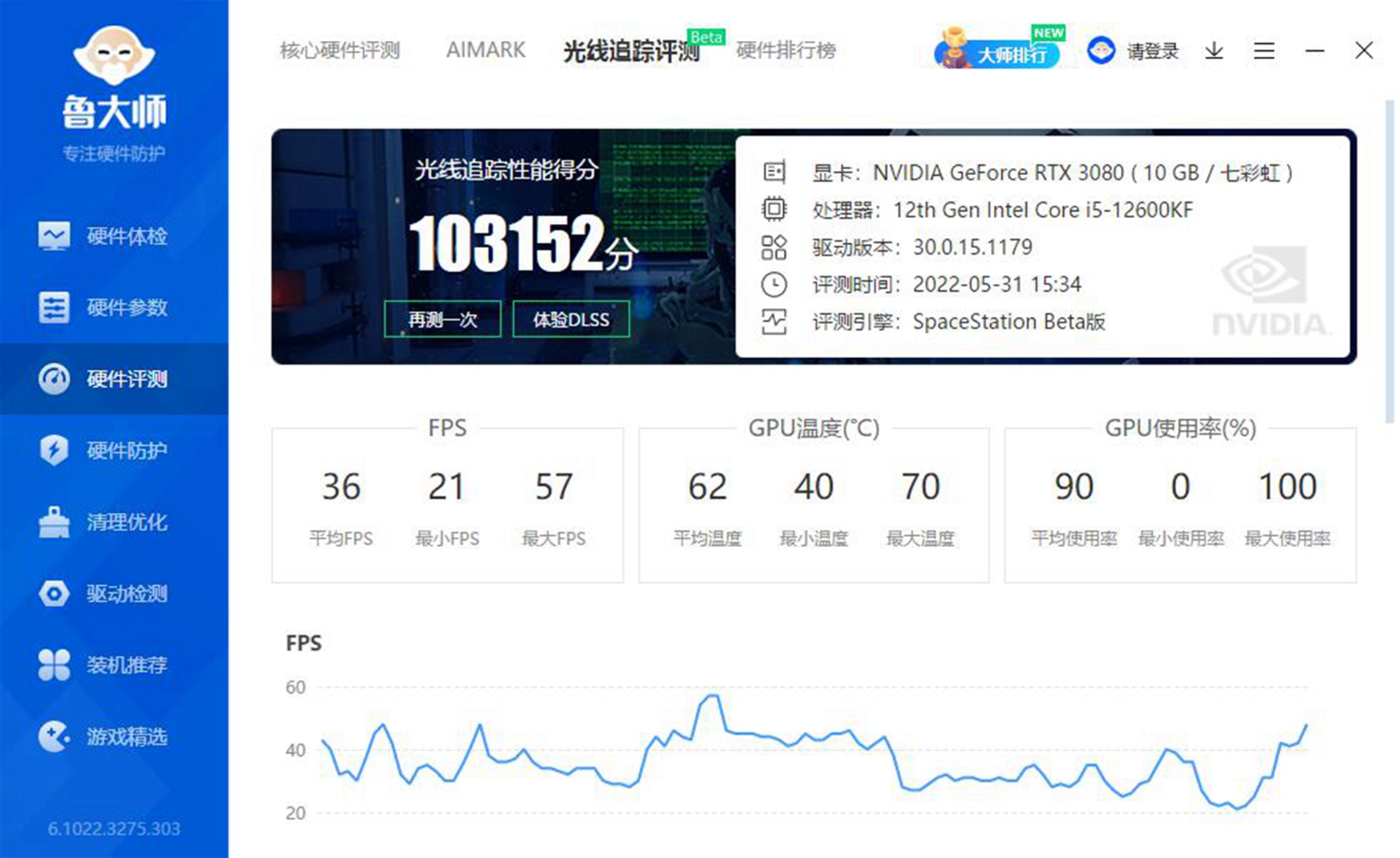
Task: Switch to the AIMARK tab
Action: (485, 50)
